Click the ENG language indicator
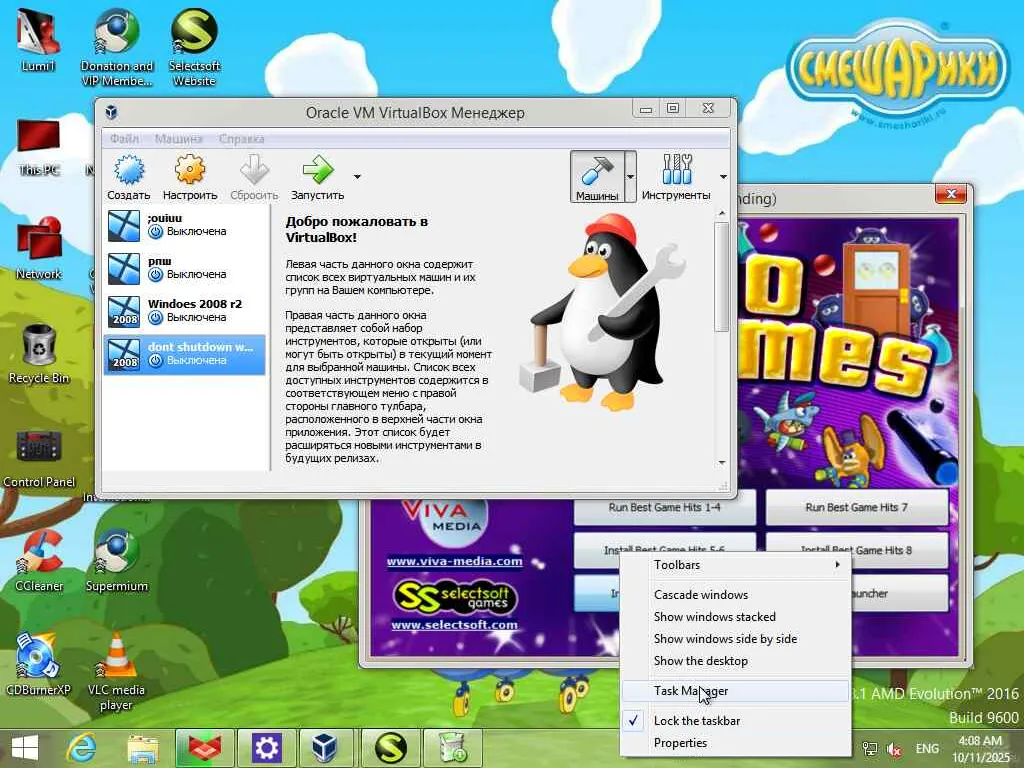Viewport: 1024px width, 768px height. pos(927,749)
